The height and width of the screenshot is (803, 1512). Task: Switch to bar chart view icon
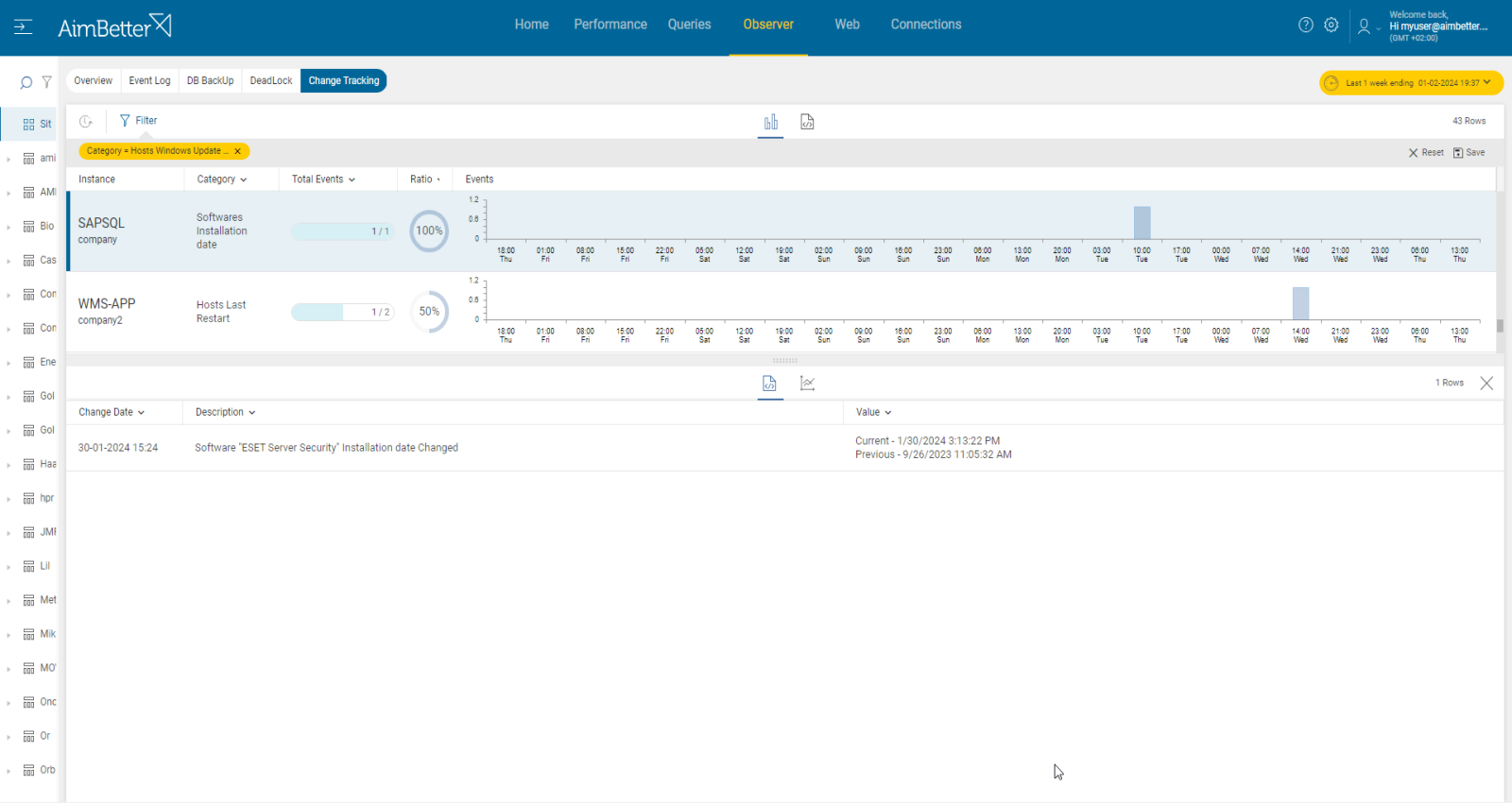point(771,122)
